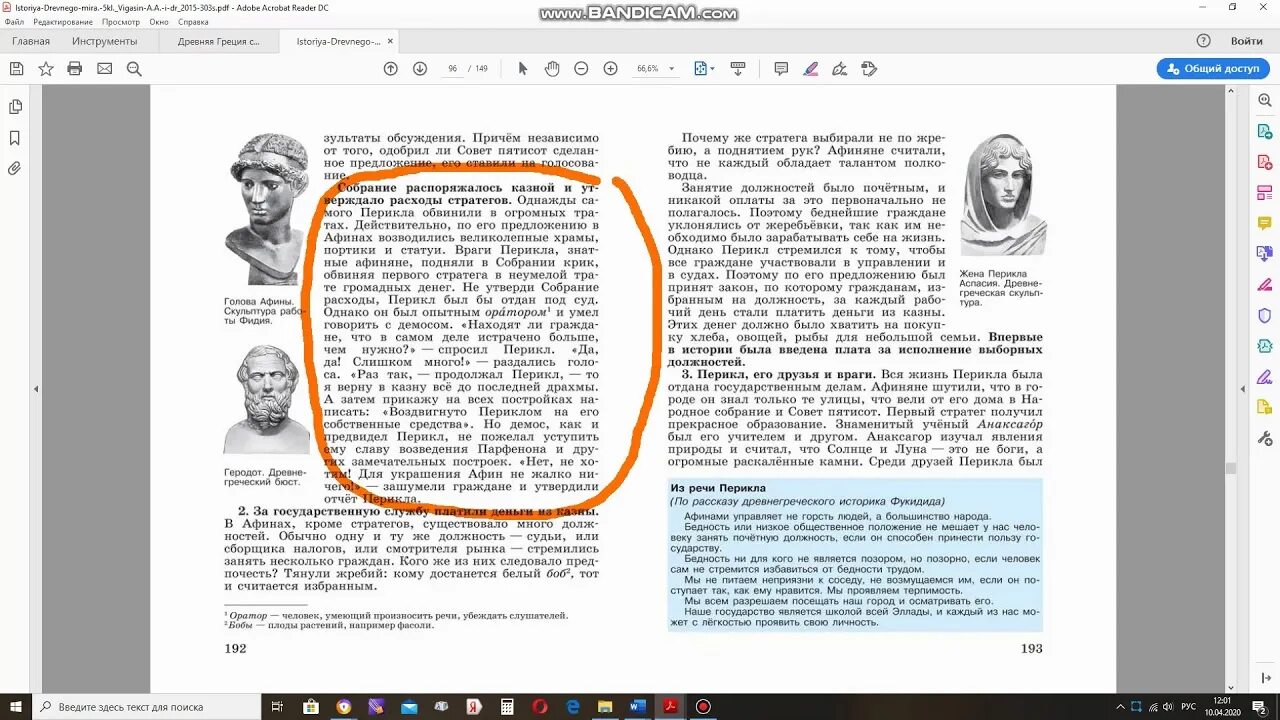Open More Tools wrench icon
The height and width of the screenshot is (720, 1280).
1264,438
